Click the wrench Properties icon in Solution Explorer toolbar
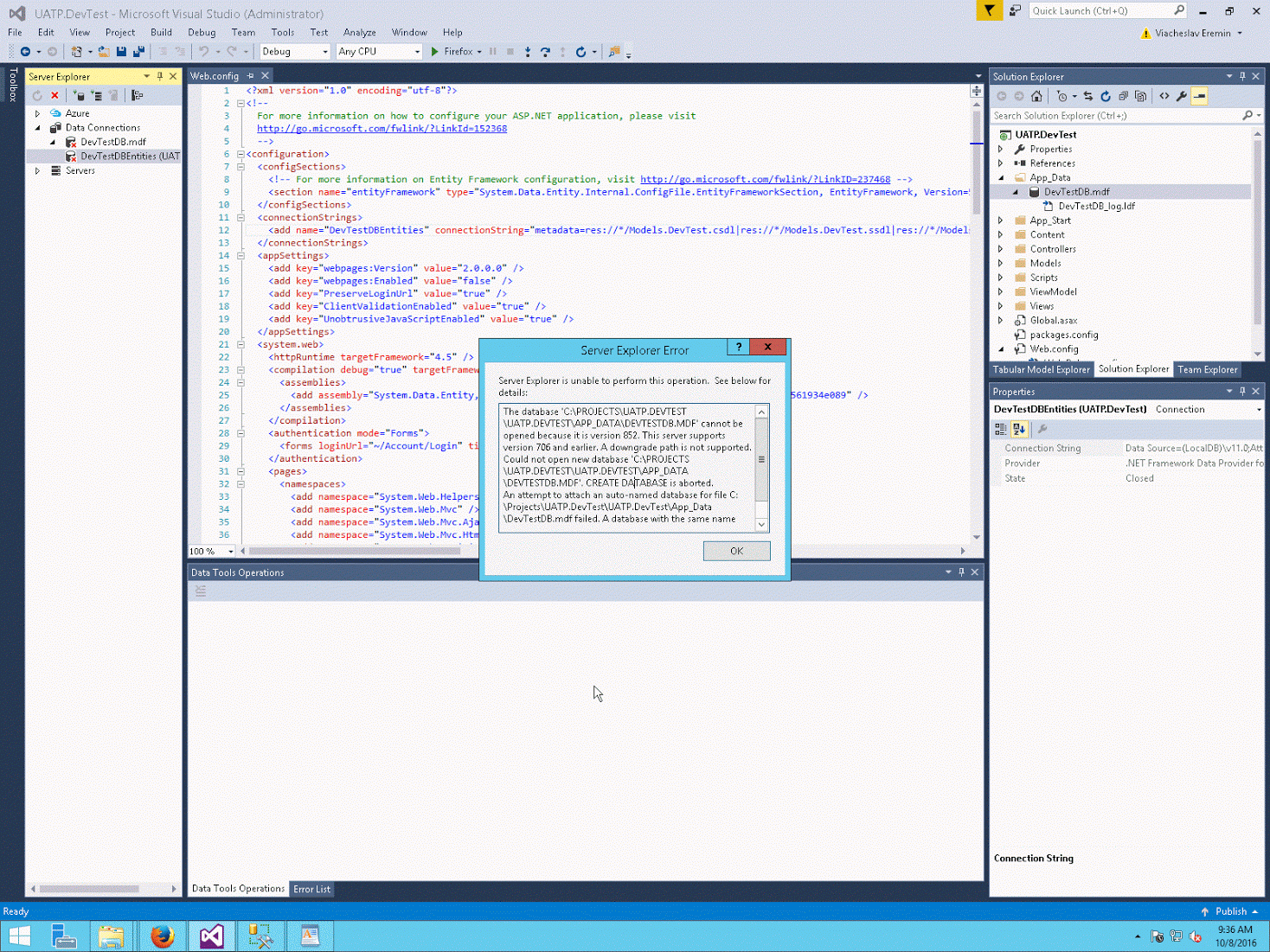Image resolution: width=1270 pixels, height=952 pixels. pos(1182,96)
